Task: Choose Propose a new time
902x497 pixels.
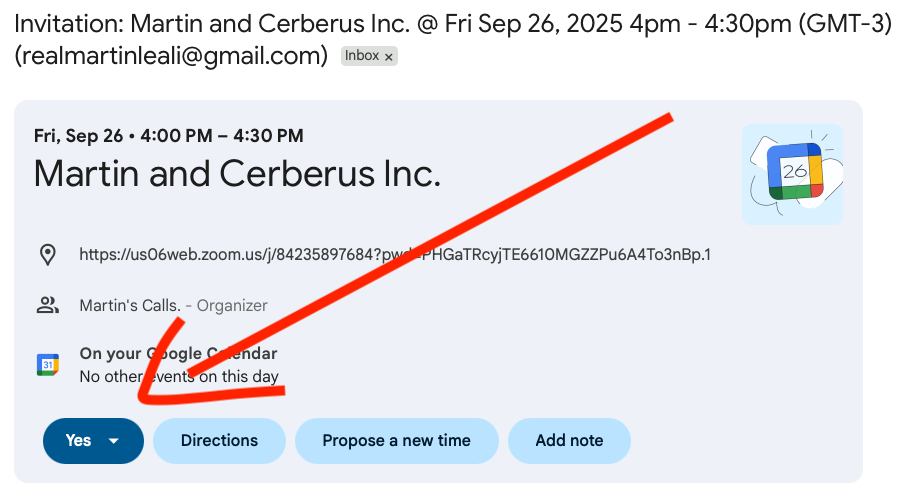Action: tap(396, 441)
